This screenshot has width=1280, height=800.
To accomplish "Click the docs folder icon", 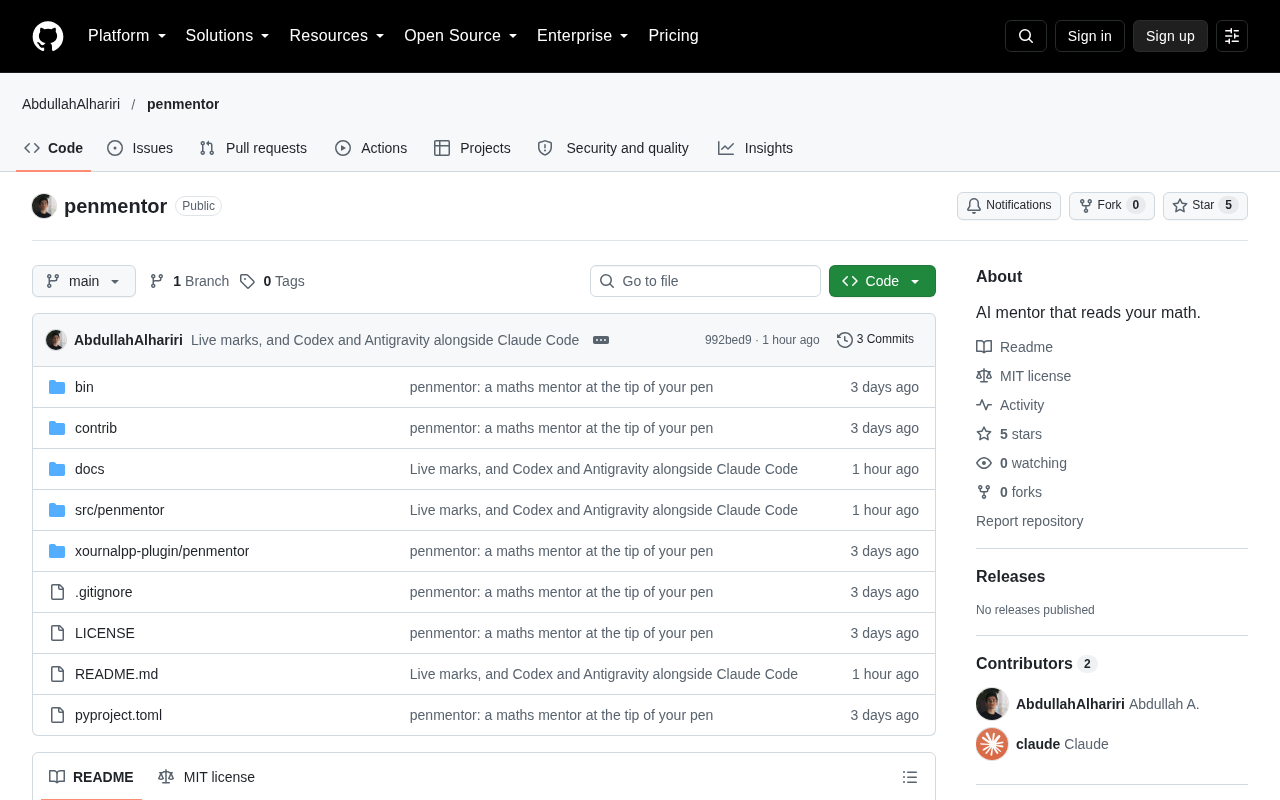I will click(x=57, y=469).
